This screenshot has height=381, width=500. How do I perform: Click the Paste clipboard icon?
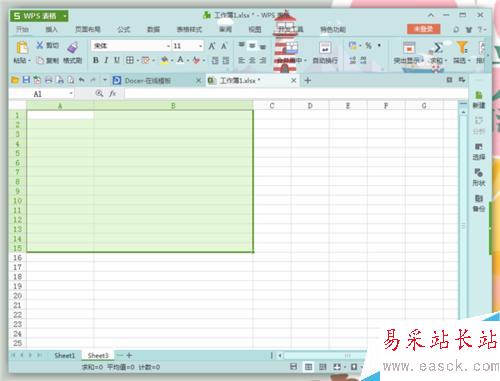coord(22,48)
